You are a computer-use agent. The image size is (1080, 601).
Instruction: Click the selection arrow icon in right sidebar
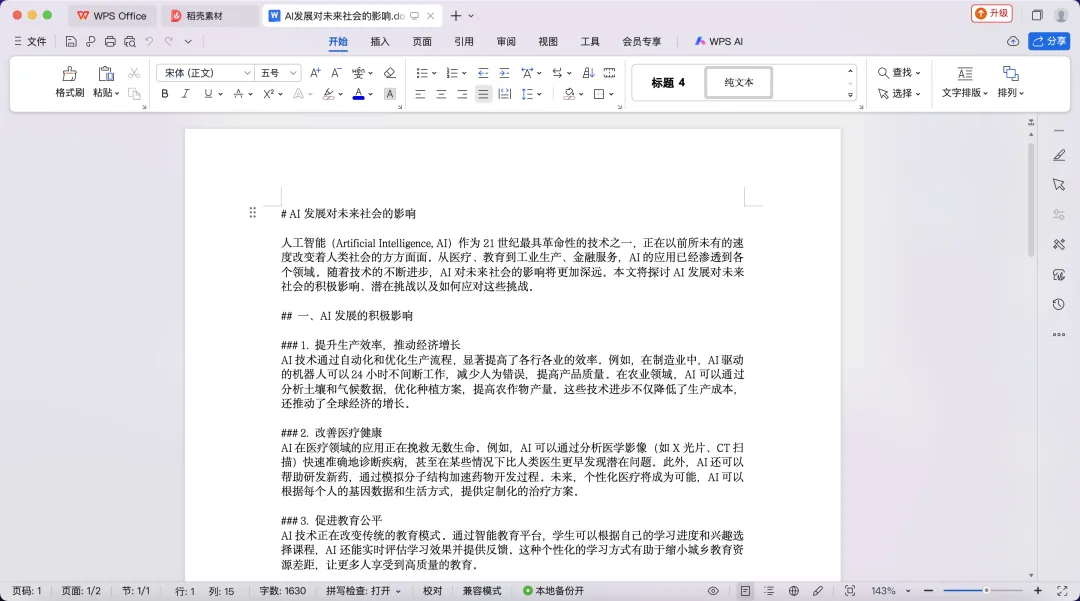click(1059, 184)
